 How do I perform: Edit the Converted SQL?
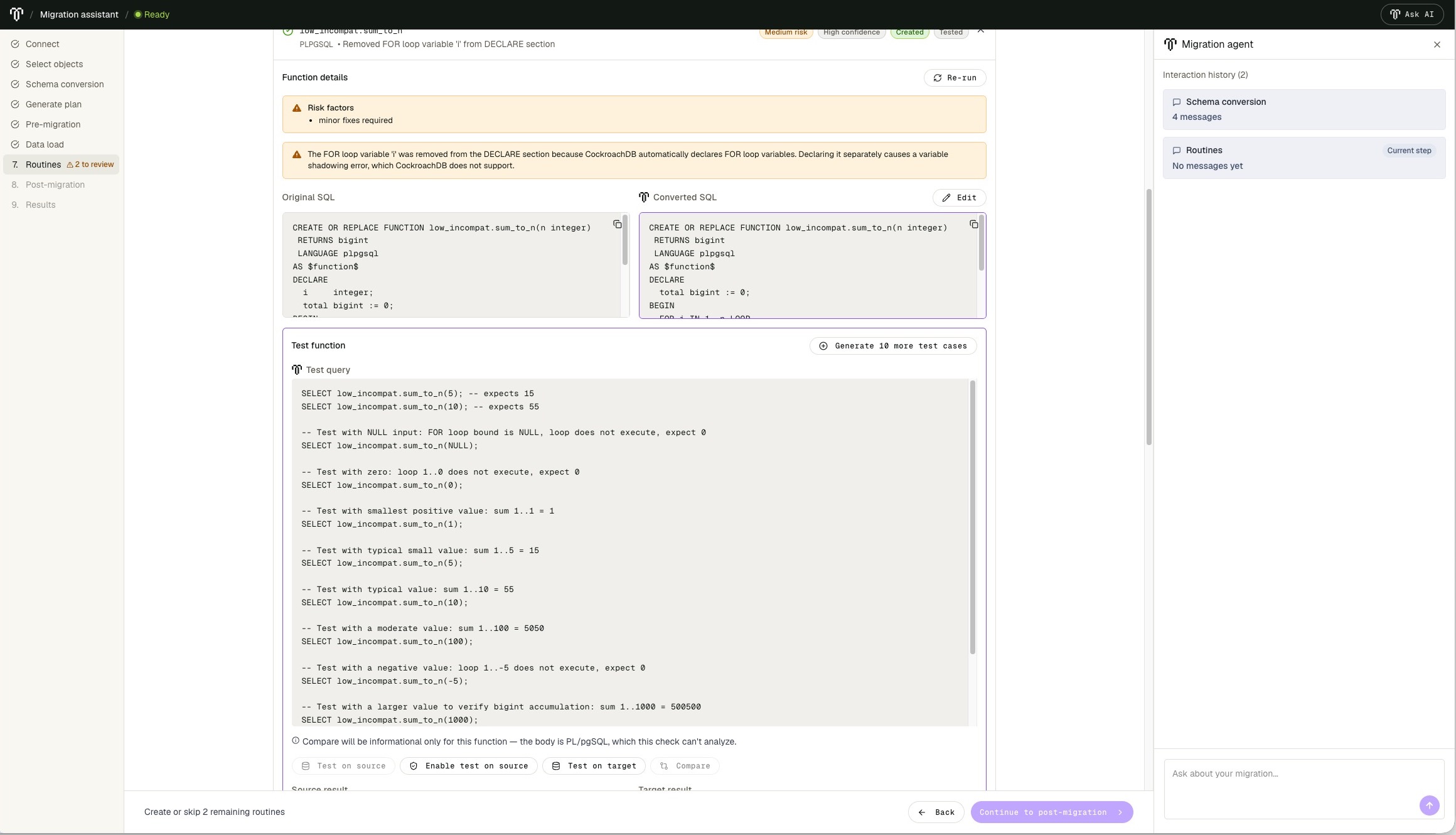click(x=959, y=198)
